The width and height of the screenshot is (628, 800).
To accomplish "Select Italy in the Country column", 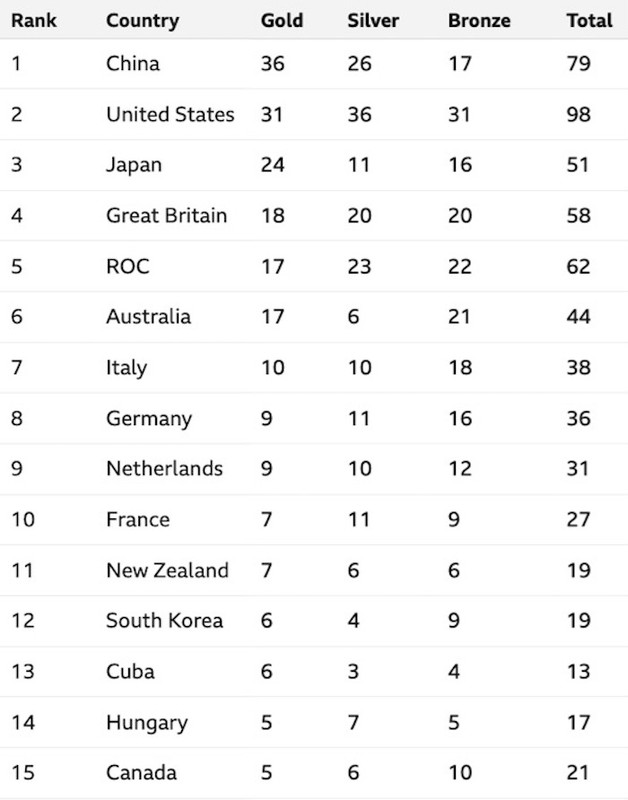I will (x=127, y=368).
